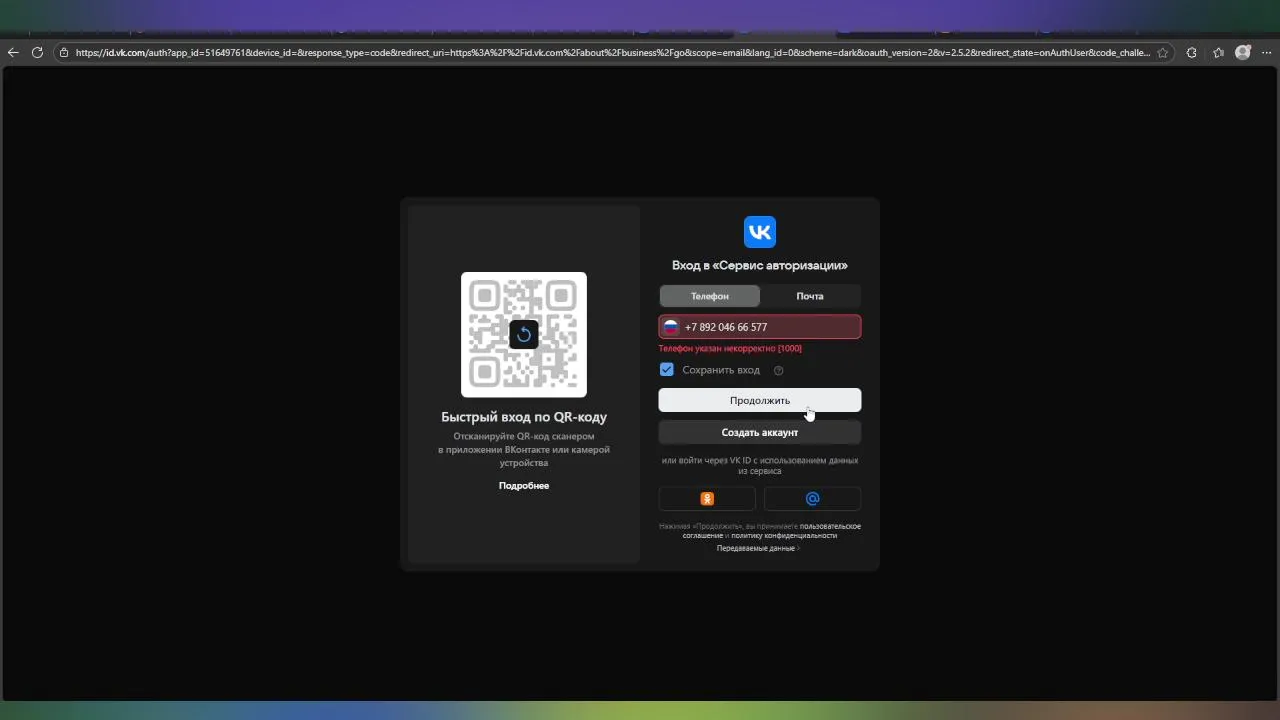The image size is (1280, 720).
Task: Toggle the Сохранить вход checkbox
Action: point(667,369)
